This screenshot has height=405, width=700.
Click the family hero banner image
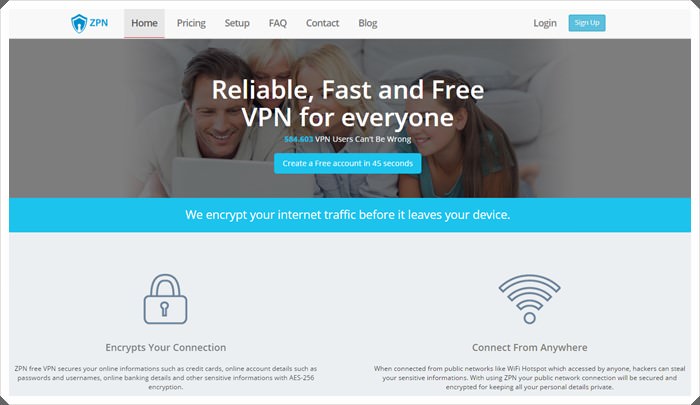point(350,118)
